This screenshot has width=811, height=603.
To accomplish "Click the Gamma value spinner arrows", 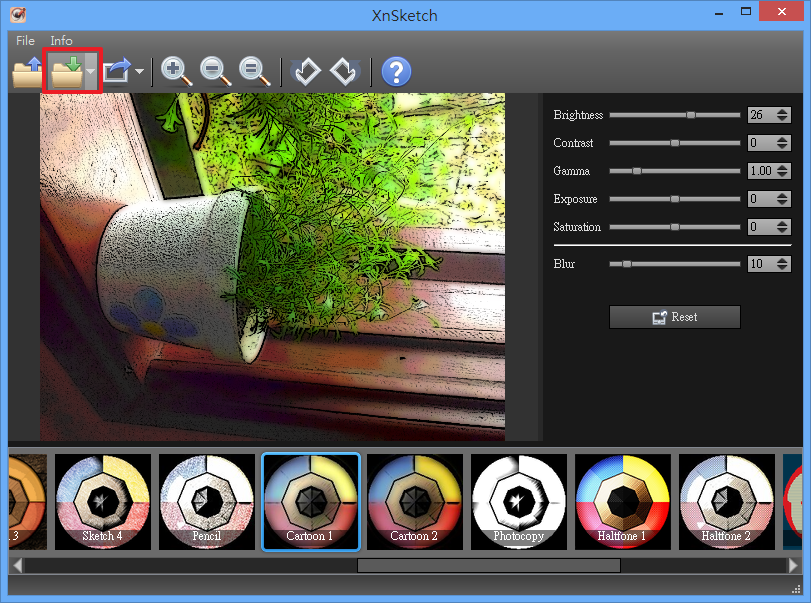I will coord(781,171).
